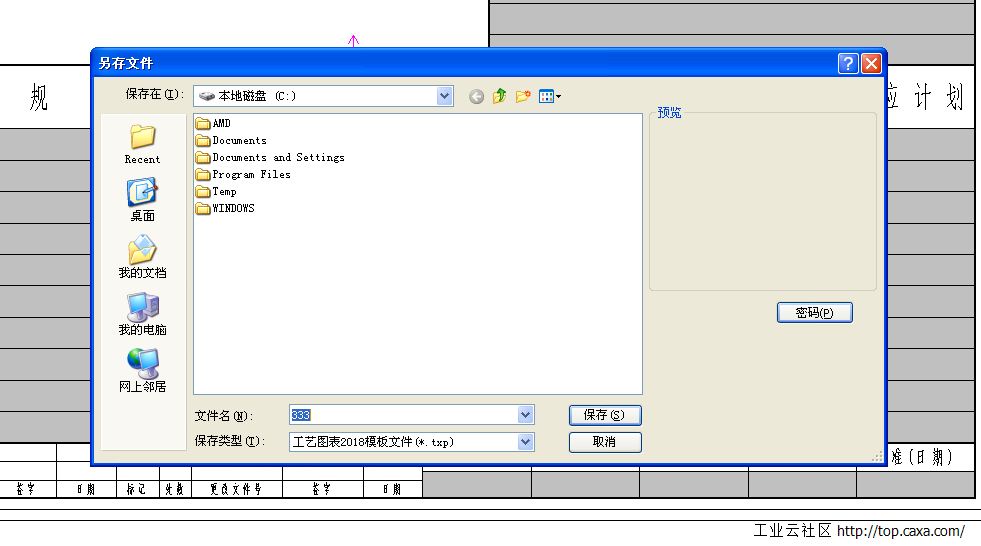Select the WINDOWS folder

point(232,208)
